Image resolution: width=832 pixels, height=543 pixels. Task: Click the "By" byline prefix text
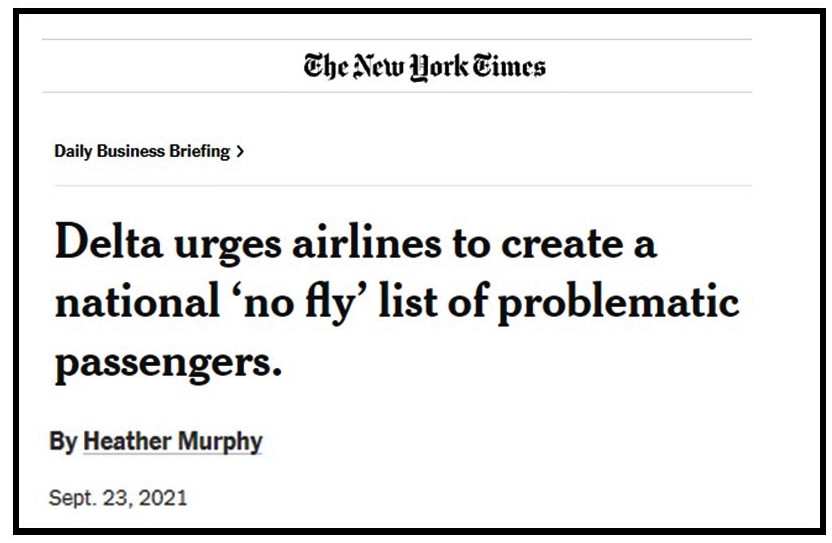62,441
